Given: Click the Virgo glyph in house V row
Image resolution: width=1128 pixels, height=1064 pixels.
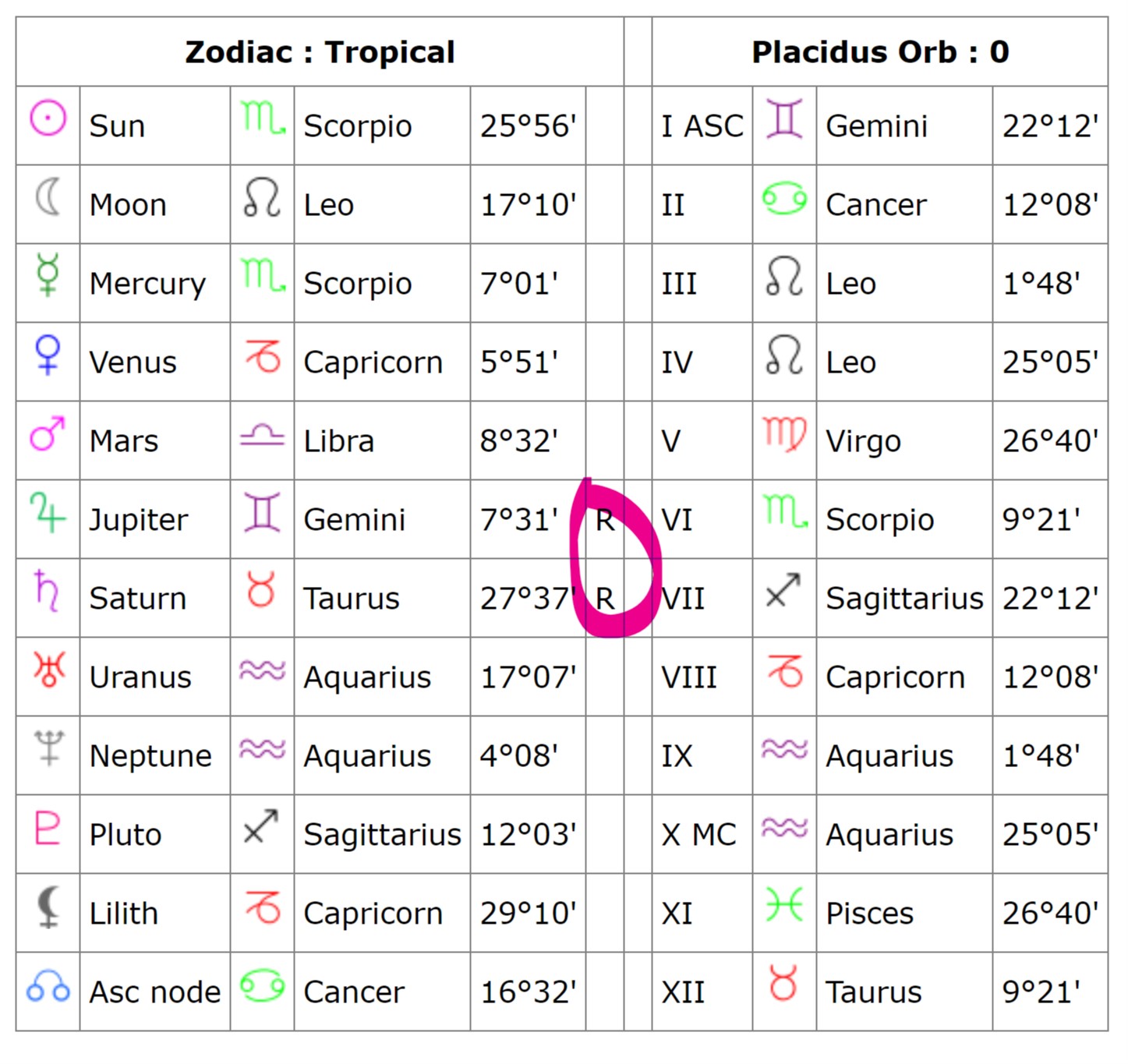Looking at the screenshot, I should (x=784, y=435).
